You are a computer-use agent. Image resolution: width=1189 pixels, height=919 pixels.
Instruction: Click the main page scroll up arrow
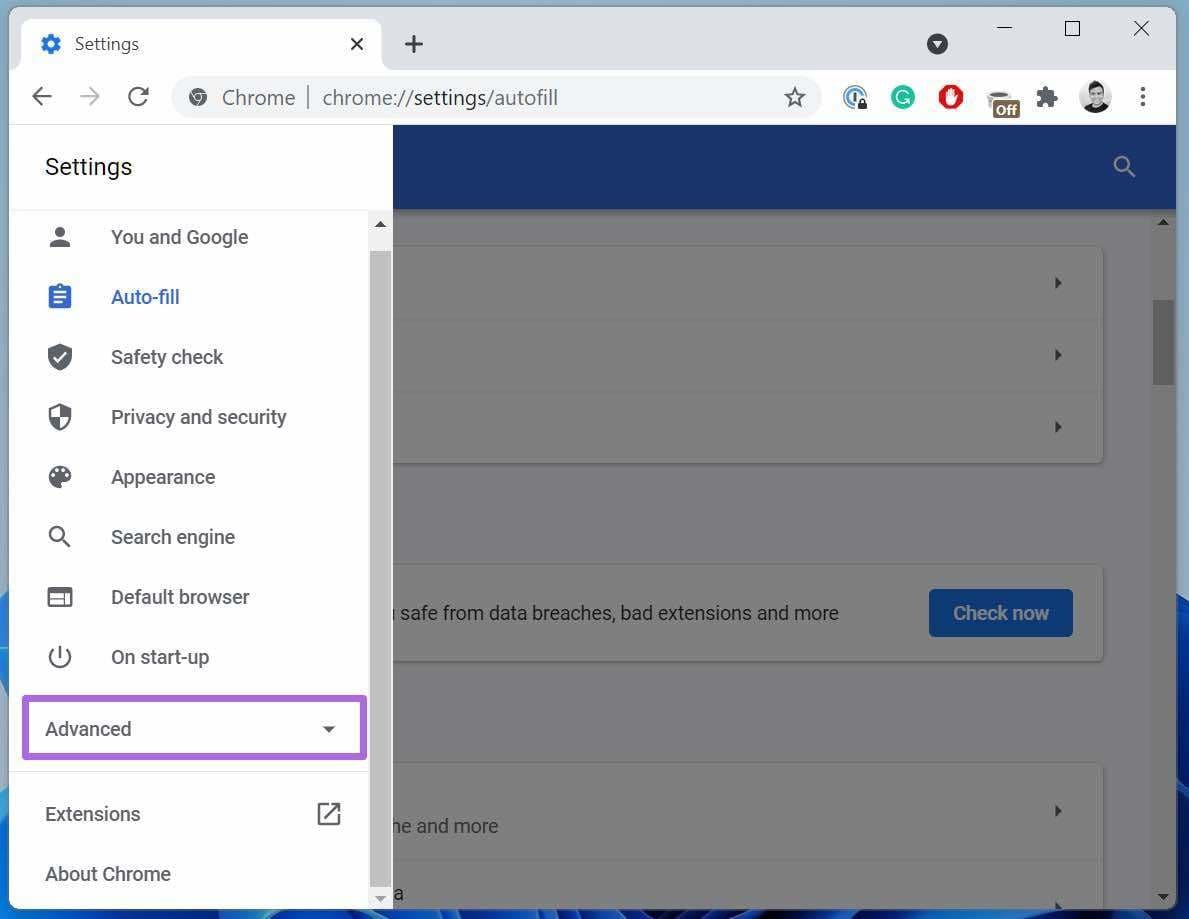point(1163,223)
